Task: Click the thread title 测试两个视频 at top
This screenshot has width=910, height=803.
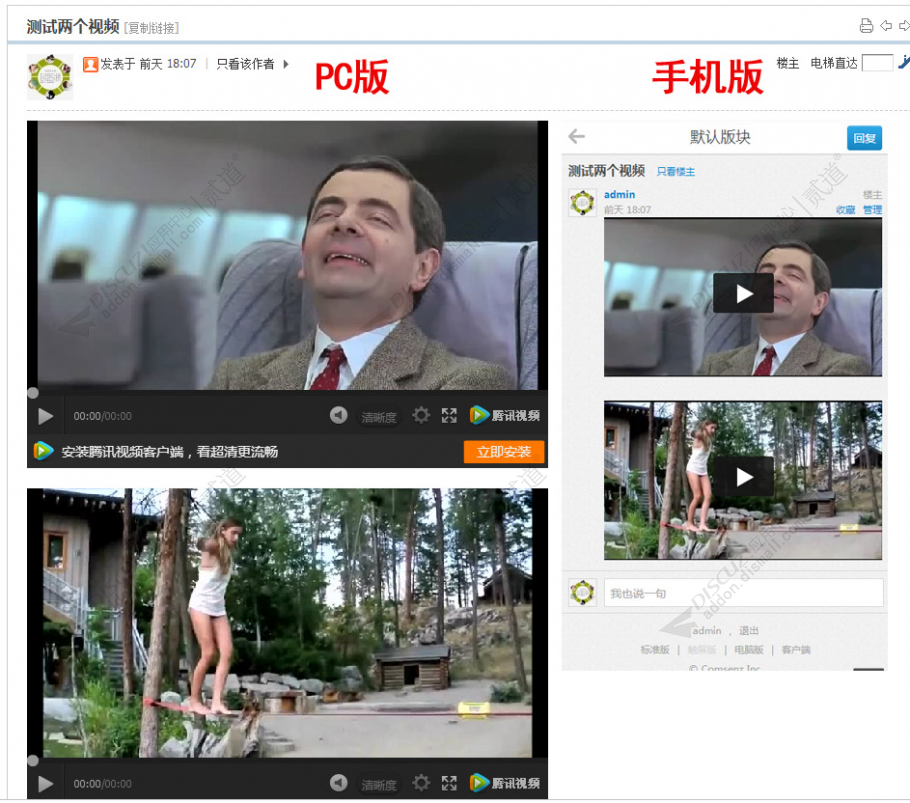Action: tap(73, 27)
